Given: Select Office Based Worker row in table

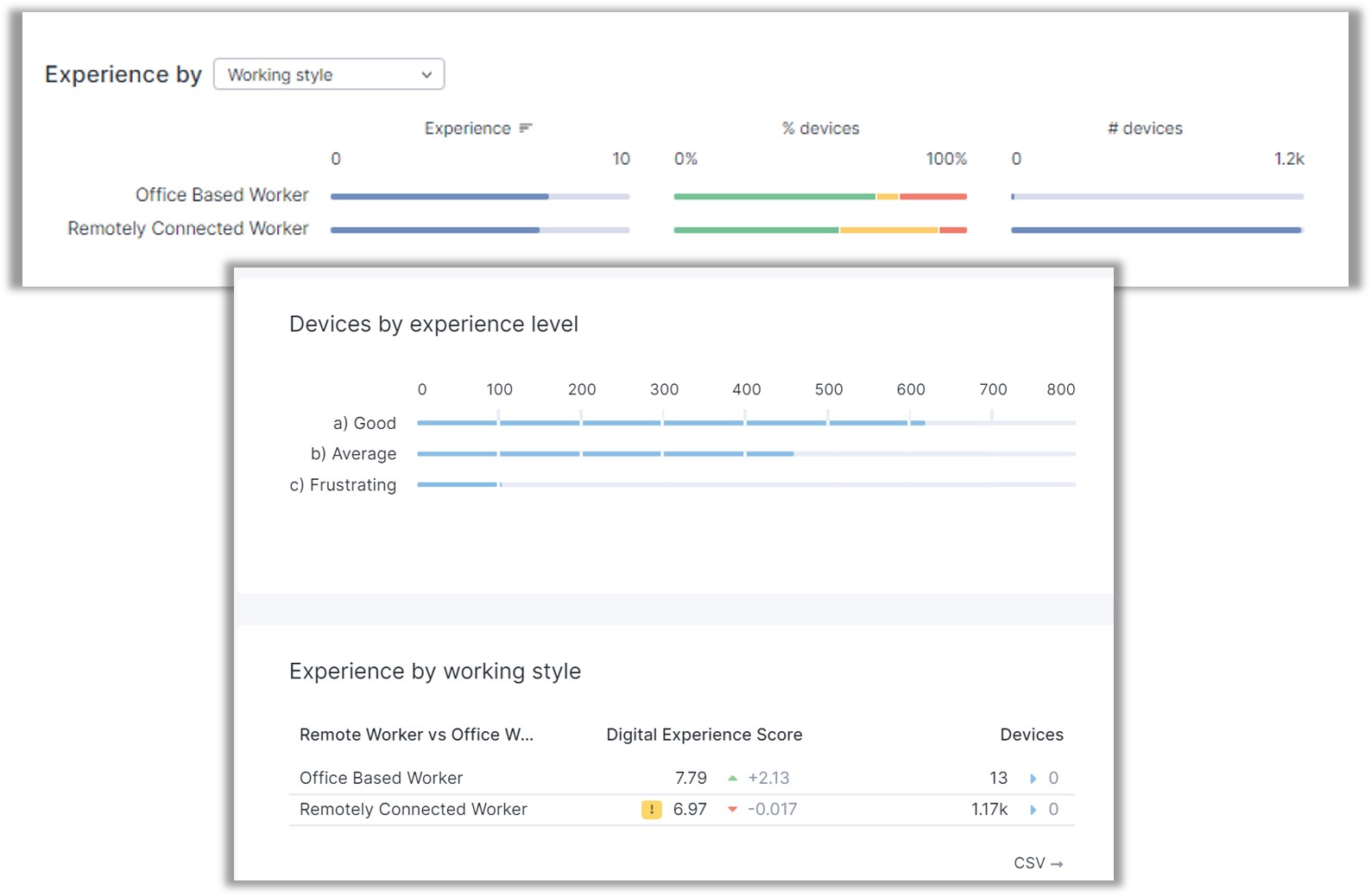Looking at the screenshot, I should point(382,779).
